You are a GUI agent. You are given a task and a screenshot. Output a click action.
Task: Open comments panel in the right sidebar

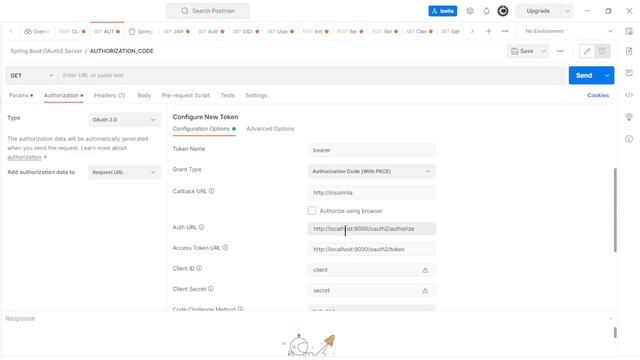coord(629,73)
